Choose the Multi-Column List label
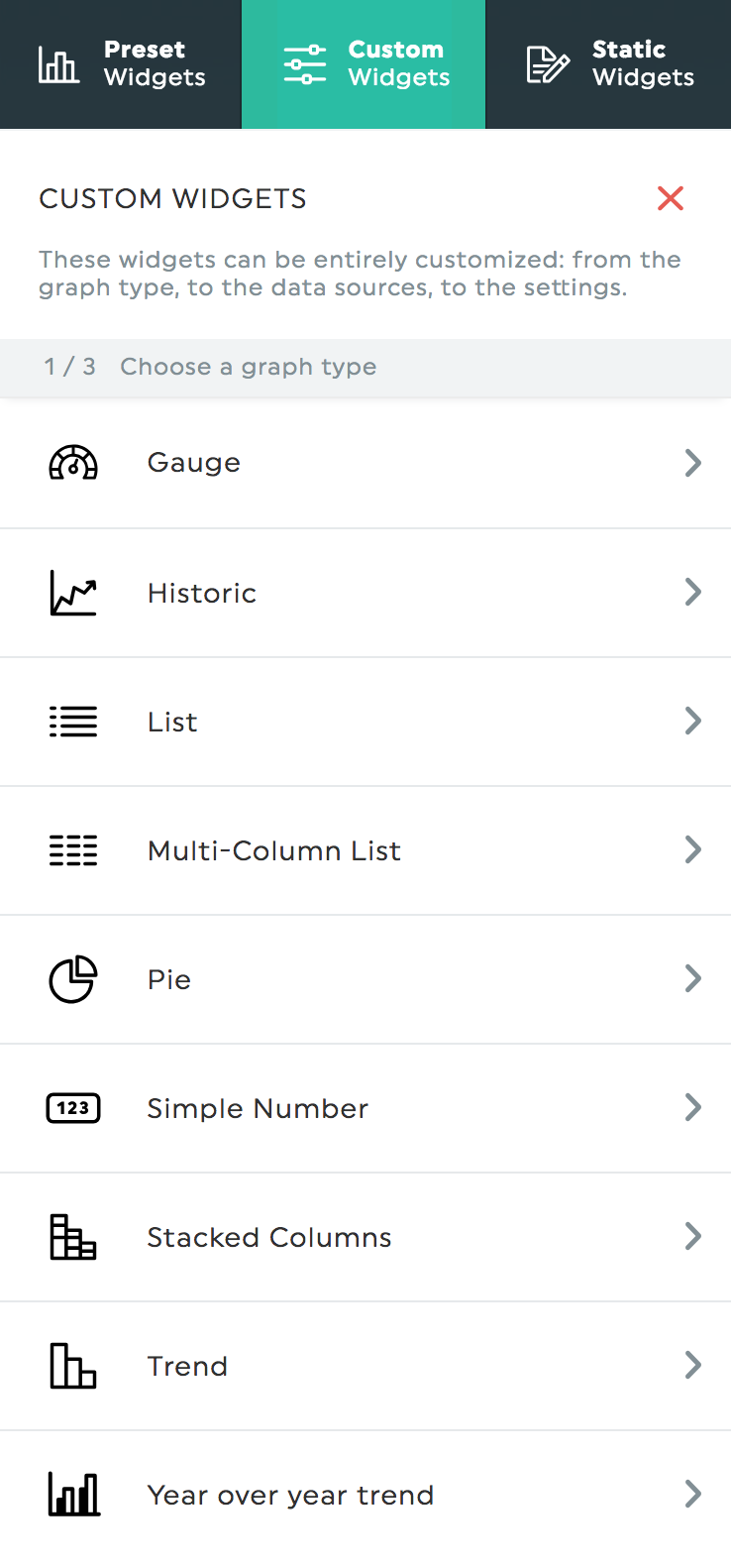 274,850
